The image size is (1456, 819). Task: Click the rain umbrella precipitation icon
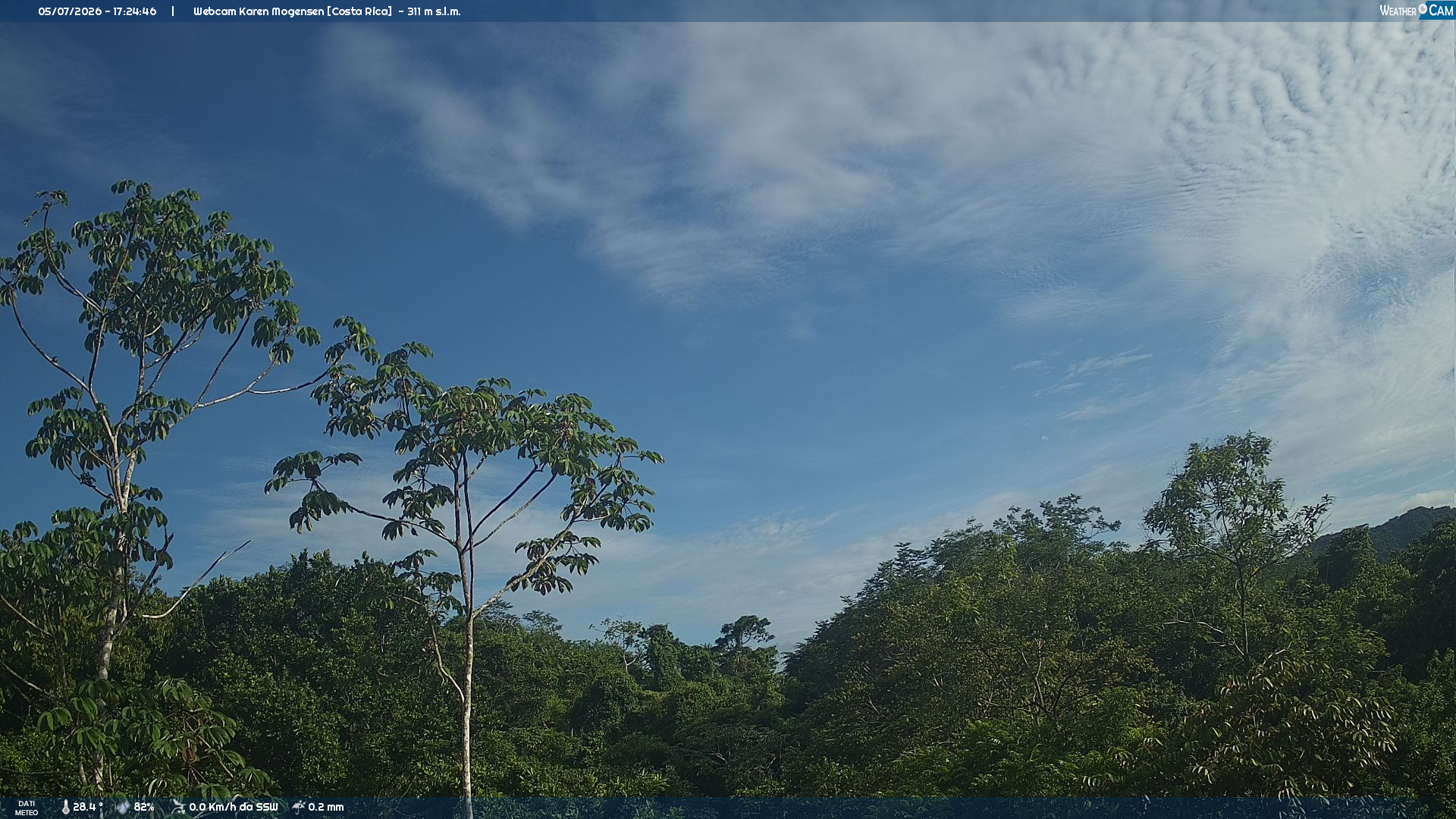(298, 807)
